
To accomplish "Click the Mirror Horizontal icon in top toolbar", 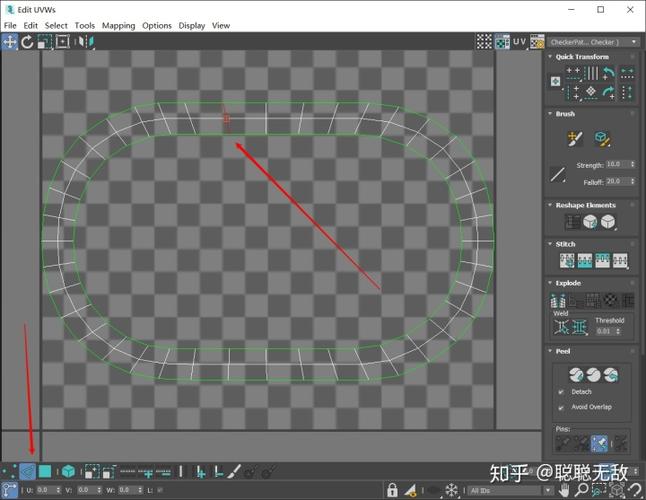I will (x=86, y=42).
